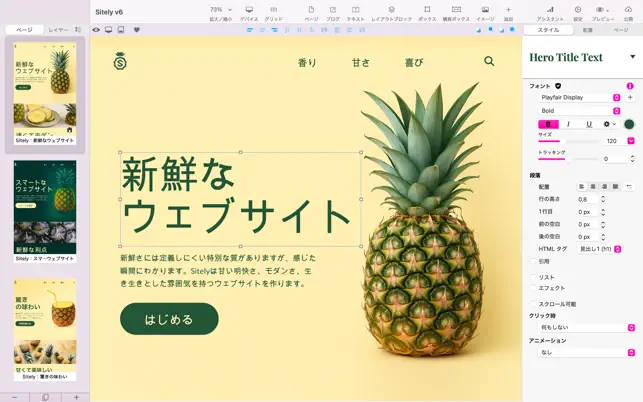
Task: Switch to the ページ tab in left sidebar
Action: pos(25,30)
